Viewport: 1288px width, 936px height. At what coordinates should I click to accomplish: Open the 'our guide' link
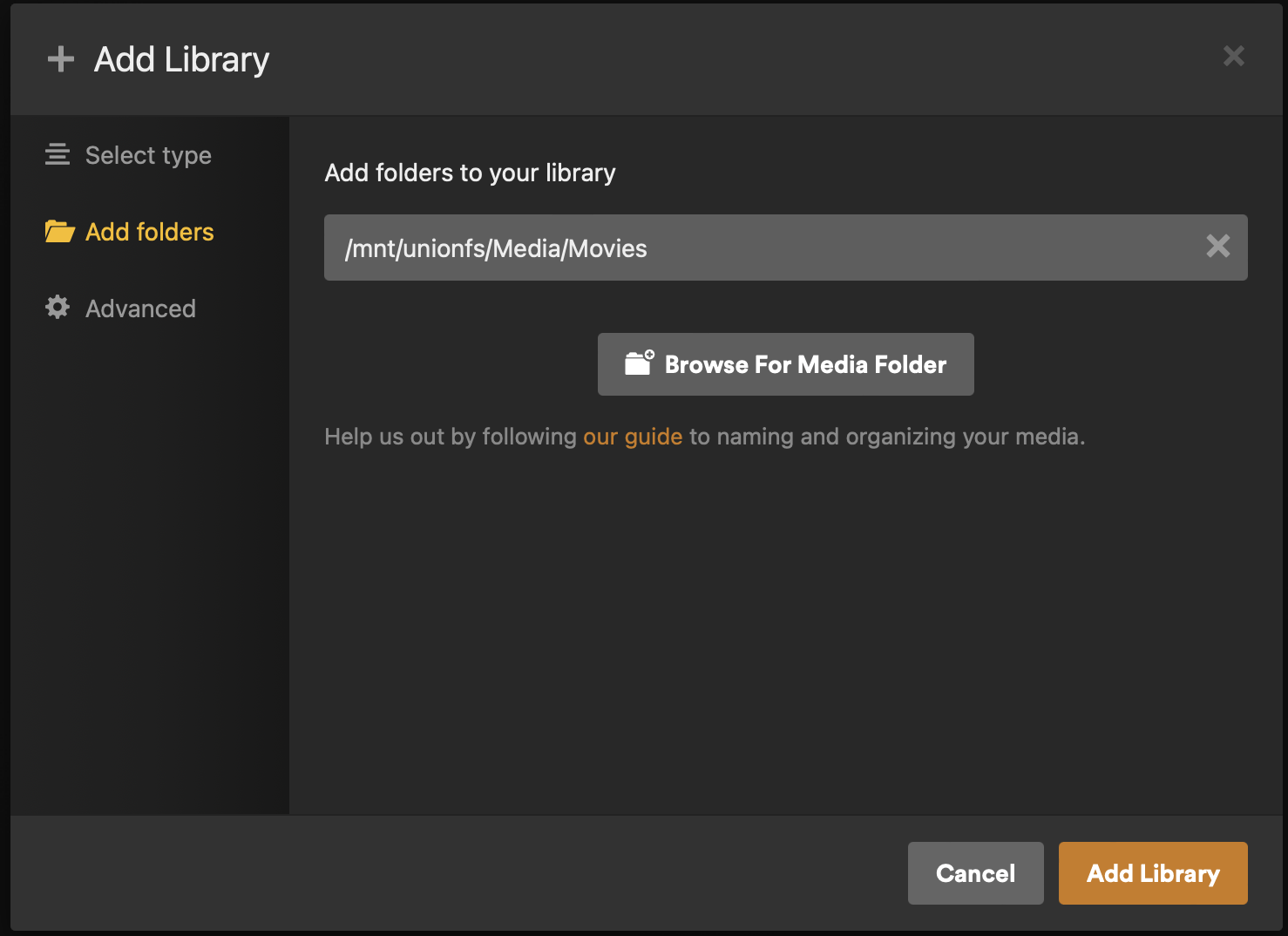click(633, 437)
